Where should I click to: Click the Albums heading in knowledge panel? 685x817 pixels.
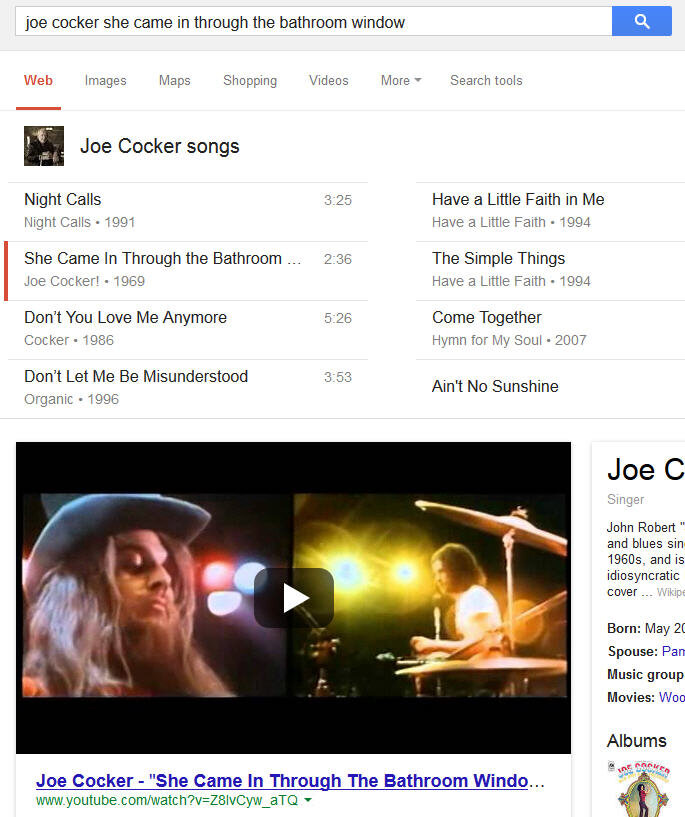(637, 740)
